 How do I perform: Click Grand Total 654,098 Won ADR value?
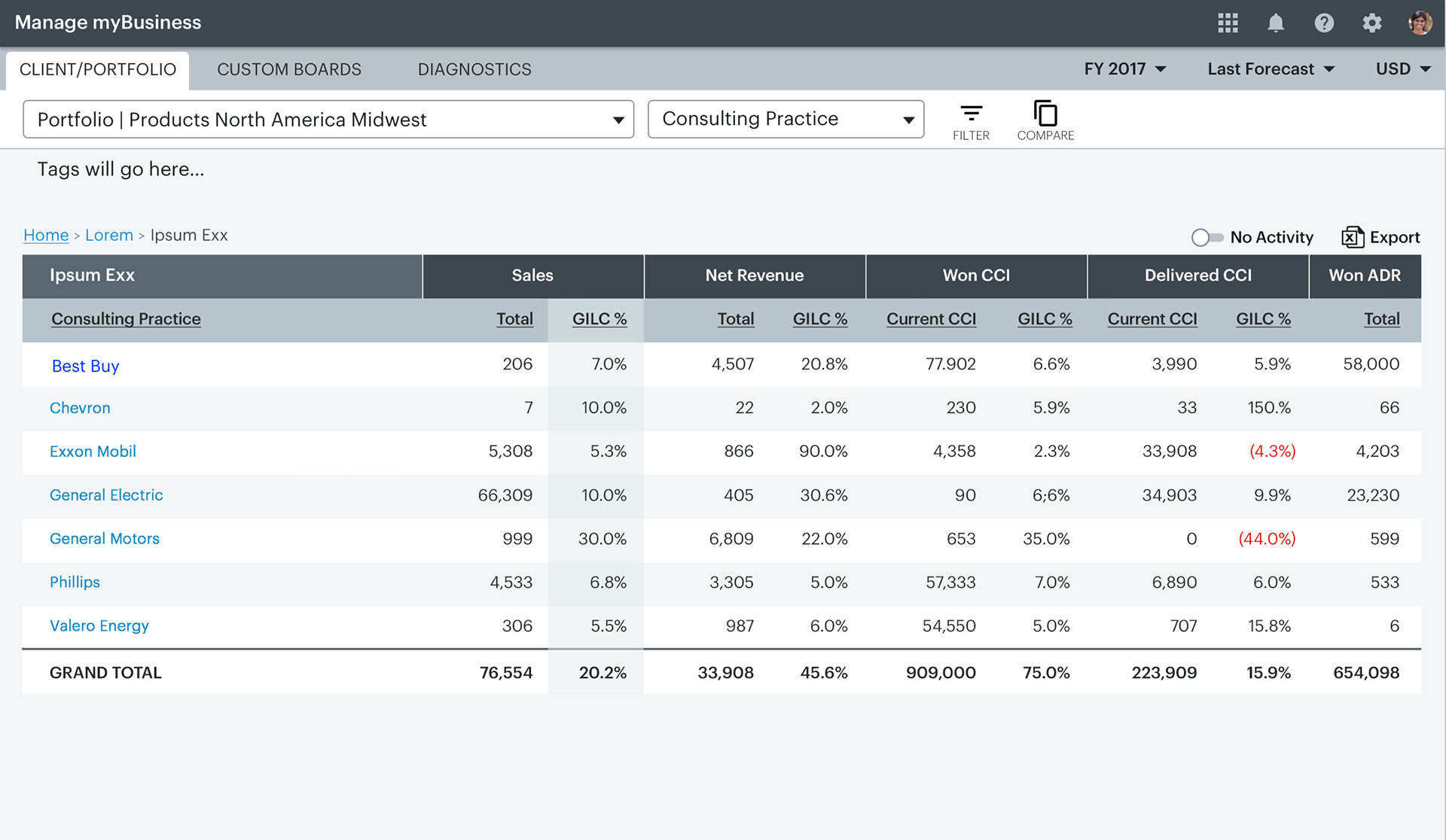1366,673
